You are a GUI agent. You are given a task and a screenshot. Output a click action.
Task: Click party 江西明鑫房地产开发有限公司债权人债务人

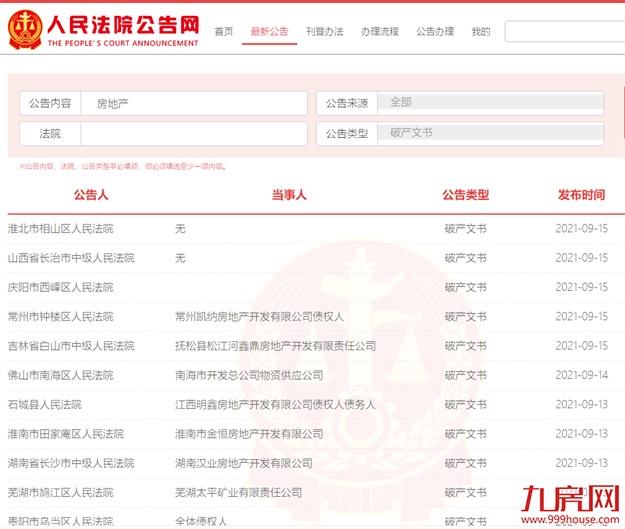tap(275, 405)
